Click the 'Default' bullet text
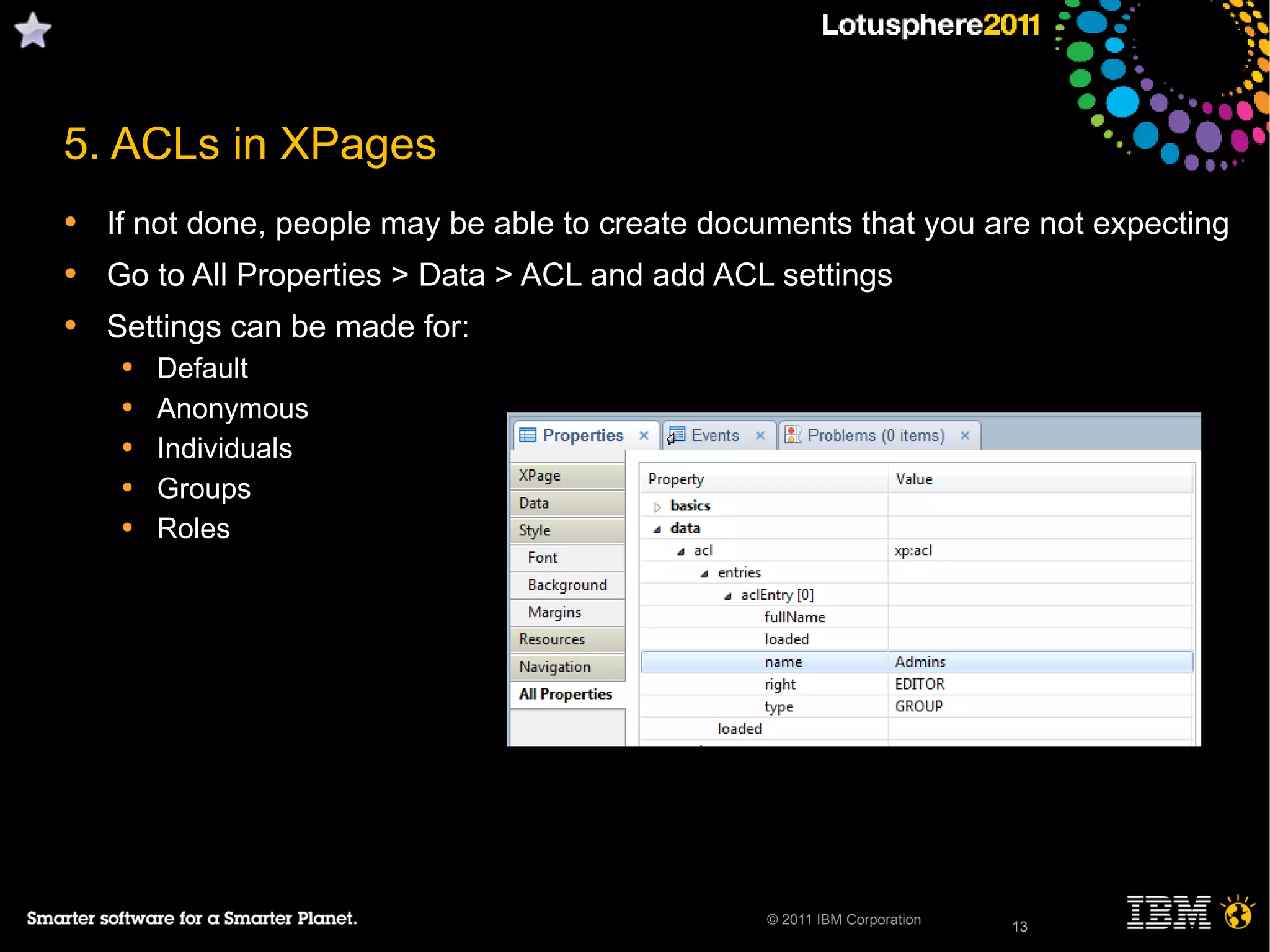Screen dimensions: 1270x952 203,368
